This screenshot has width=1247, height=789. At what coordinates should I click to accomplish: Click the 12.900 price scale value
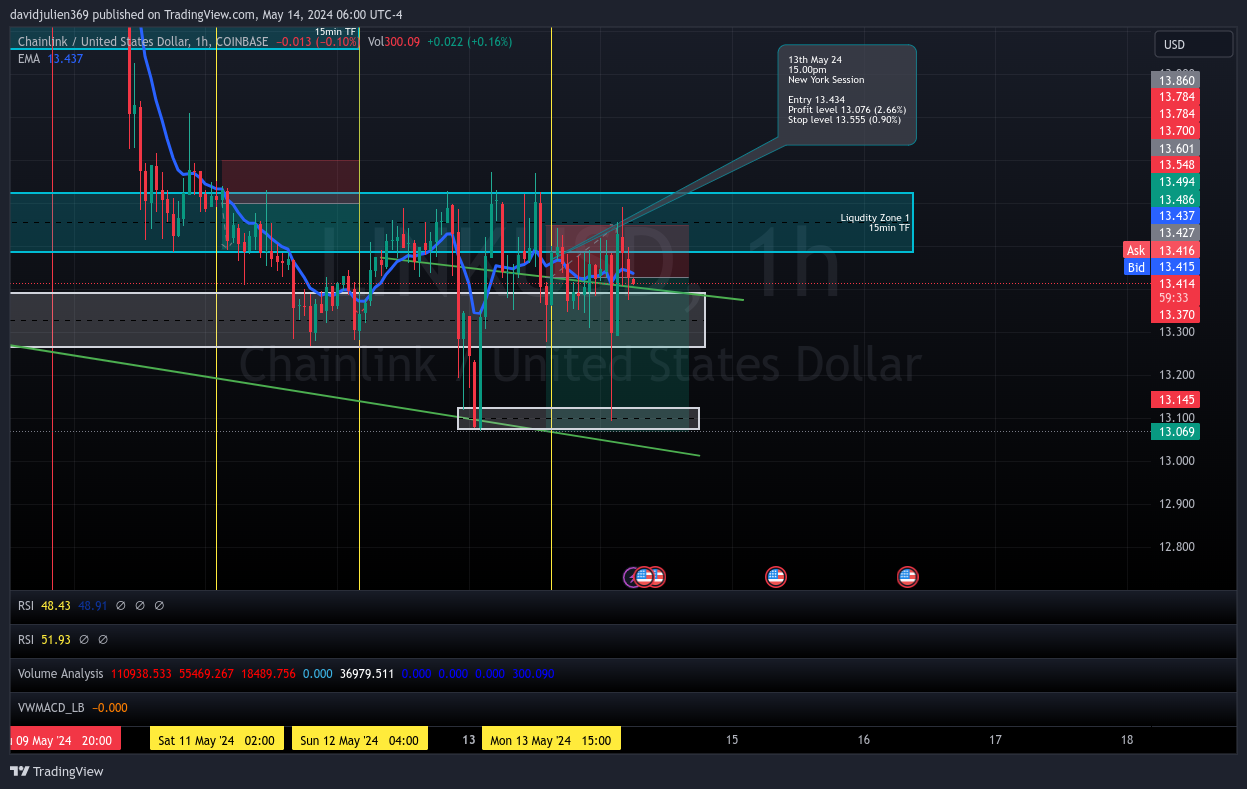pyautogui.click(x=1176, y=503)
